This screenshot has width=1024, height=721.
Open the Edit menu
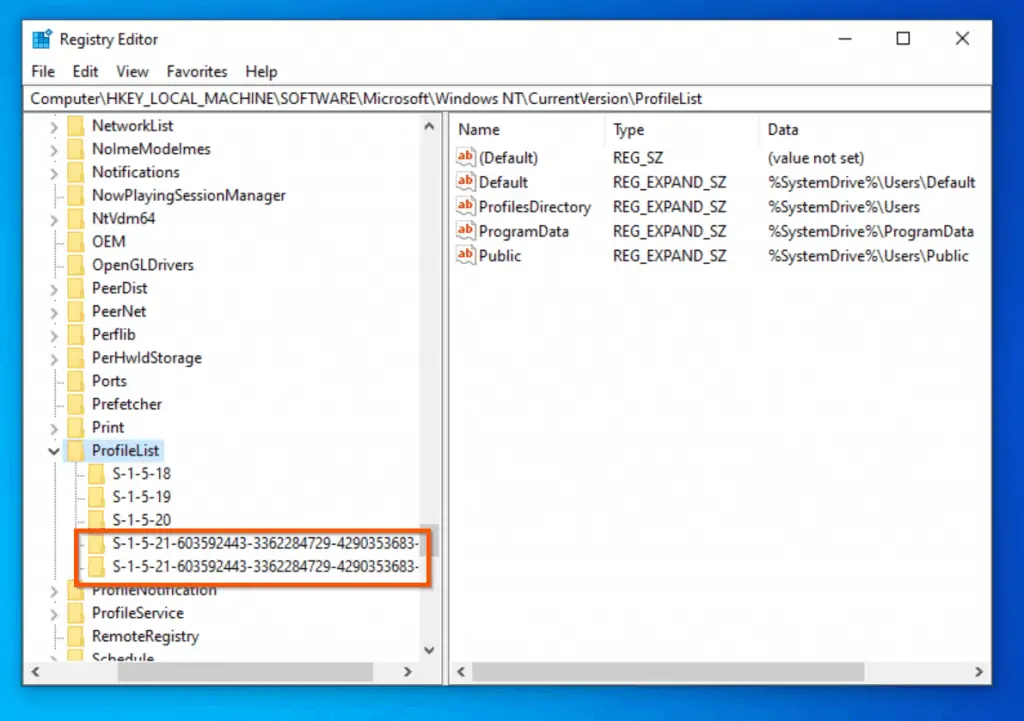tap(85, 71)
